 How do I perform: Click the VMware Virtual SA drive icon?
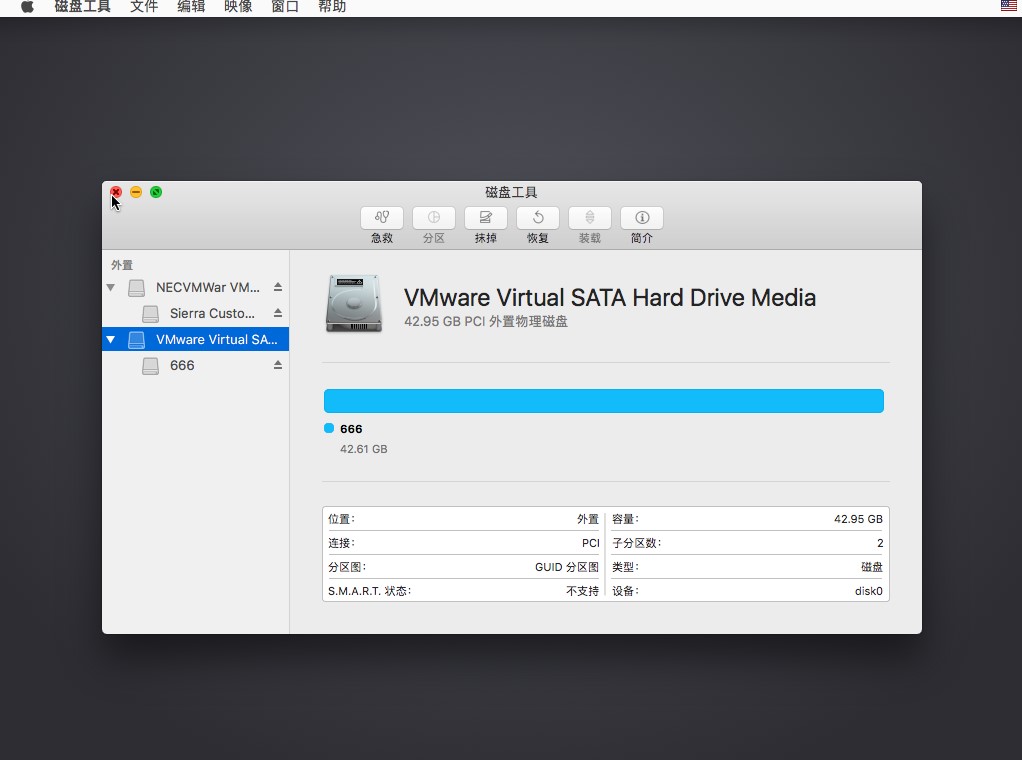(x=136, y=340)
